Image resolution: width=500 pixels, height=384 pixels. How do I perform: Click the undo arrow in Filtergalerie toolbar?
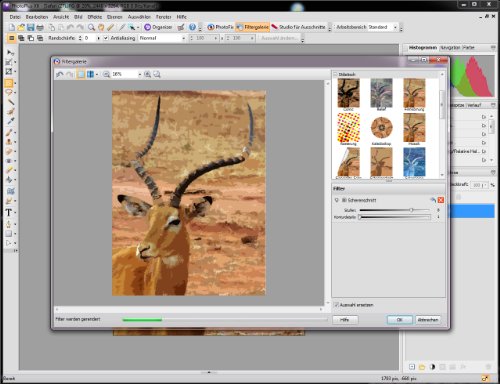(x=60, y=74)
